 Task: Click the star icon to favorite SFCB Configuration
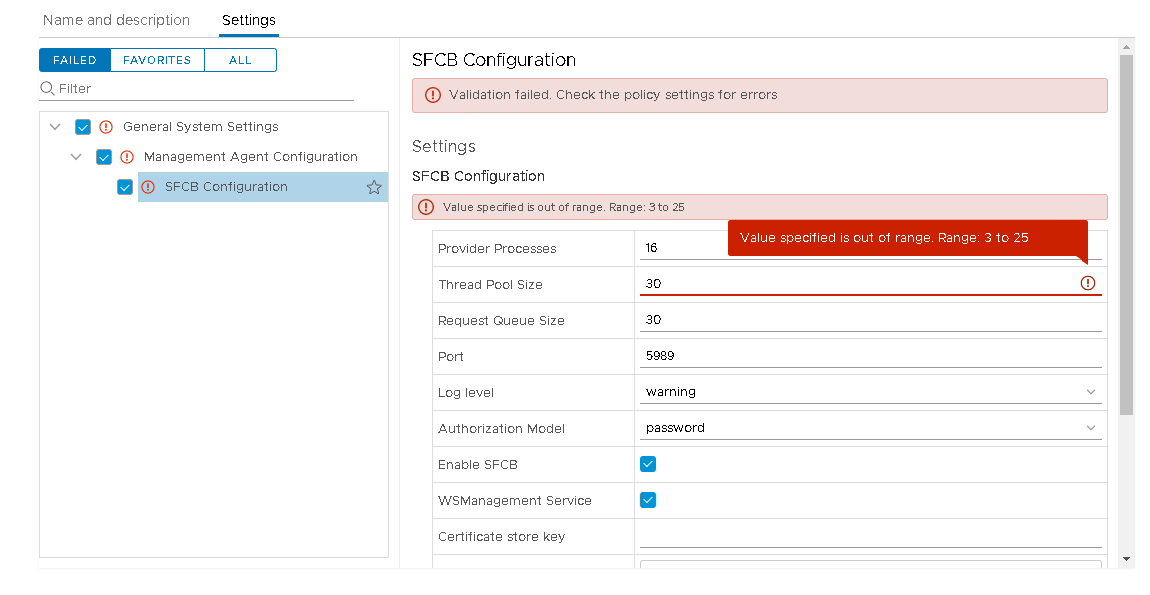tap(373, 186)
